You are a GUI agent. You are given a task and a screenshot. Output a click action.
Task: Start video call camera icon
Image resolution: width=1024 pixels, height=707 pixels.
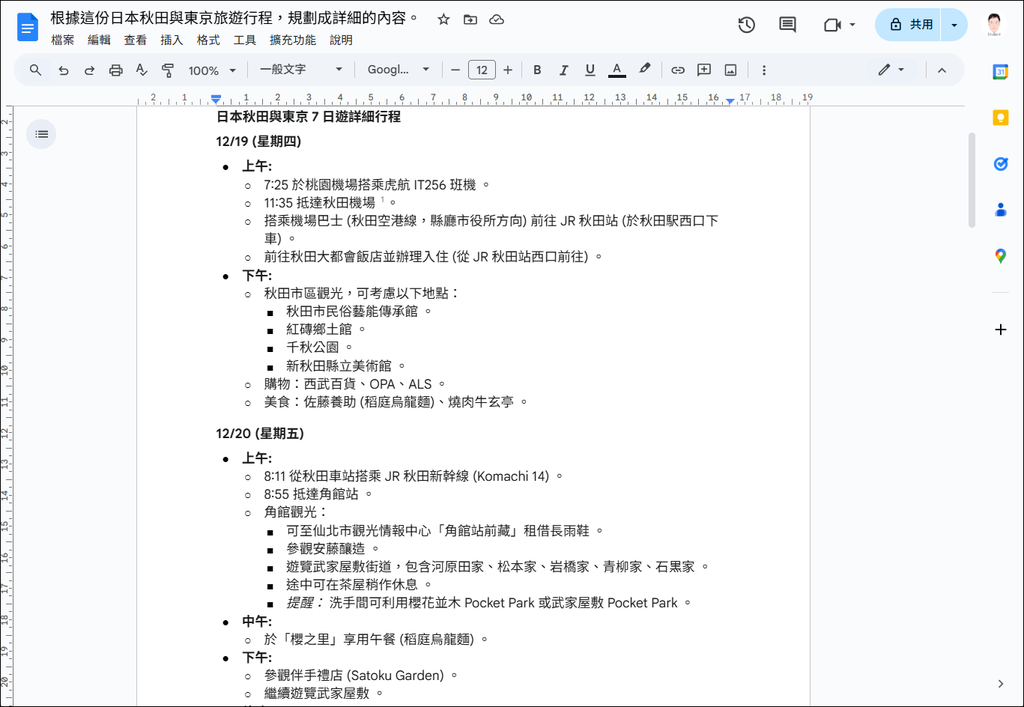(832, 25)
